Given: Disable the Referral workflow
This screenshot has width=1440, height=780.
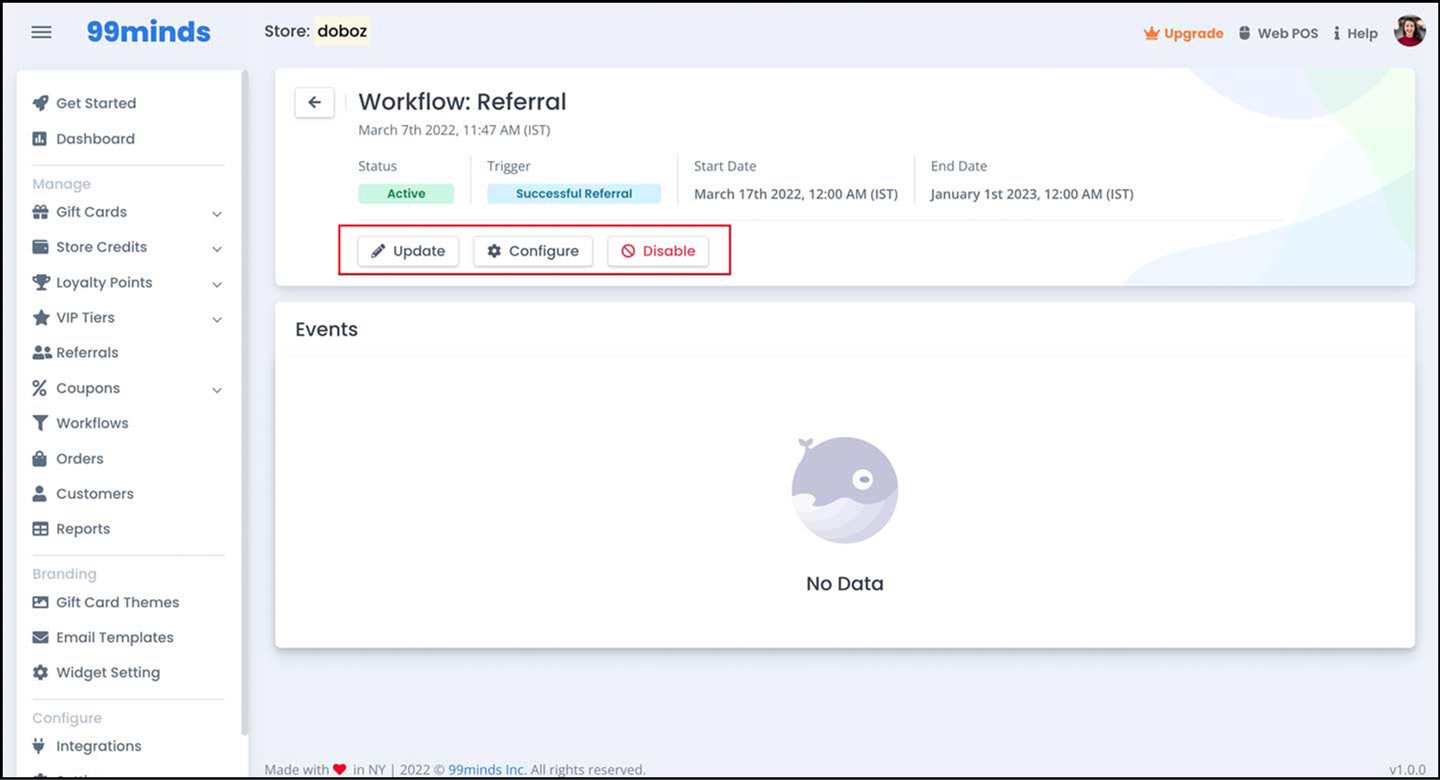Looking at the screenshot, I should [658, 251].
